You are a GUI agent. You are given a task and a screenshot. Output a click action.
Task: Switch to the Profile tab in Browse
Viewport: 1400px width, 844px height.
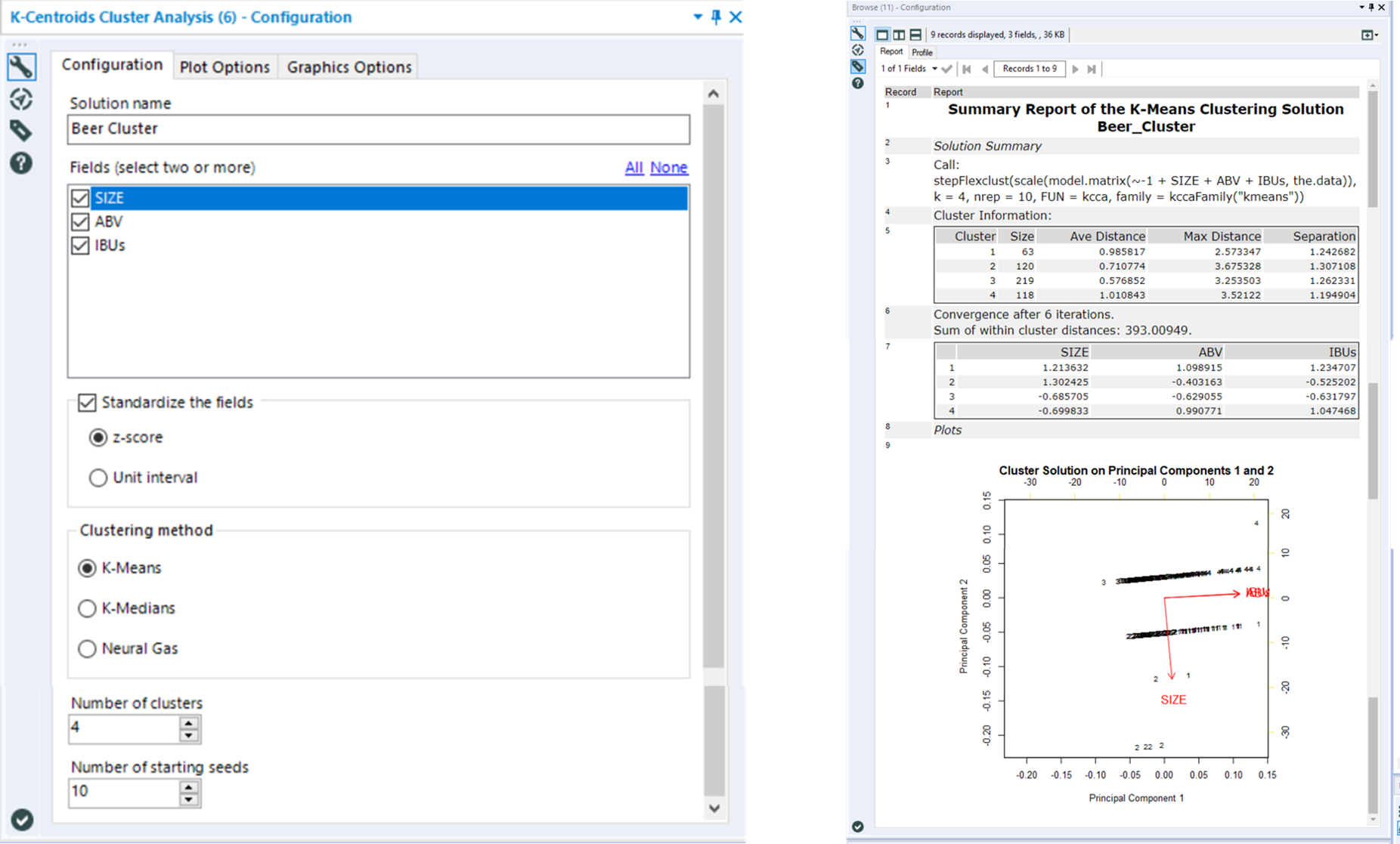(922, 51)
